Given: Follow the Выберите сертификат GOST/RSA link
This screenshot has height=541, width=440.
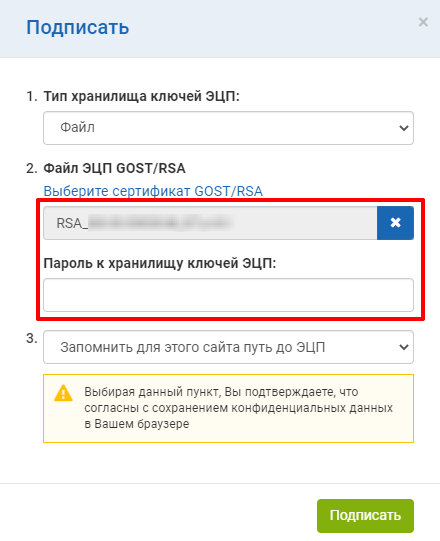Looking at the screenshot, I should (x=153, y=191).
